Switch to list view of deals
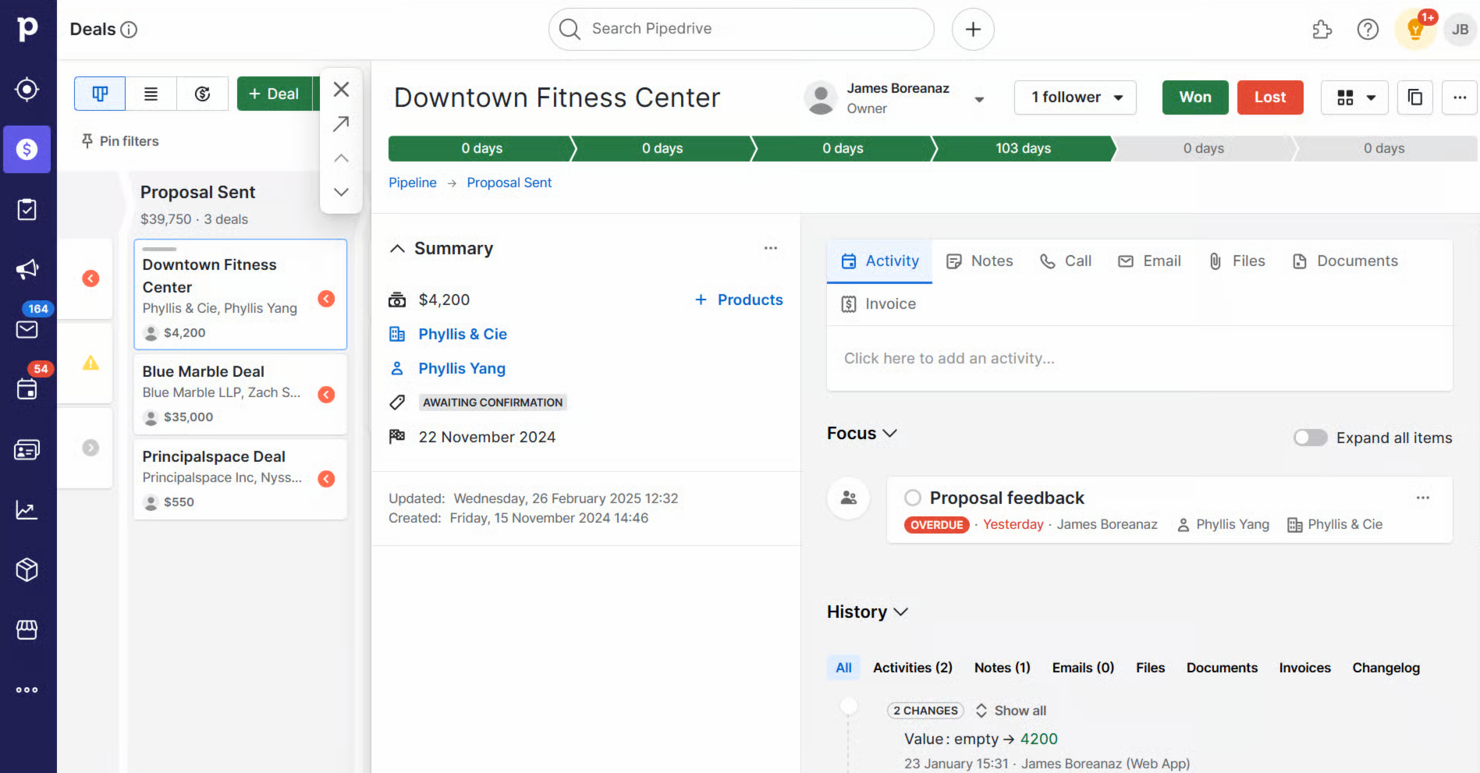The height and width of the screenshot is (773, 1480). pyautogui.click(x=151, y=93)
